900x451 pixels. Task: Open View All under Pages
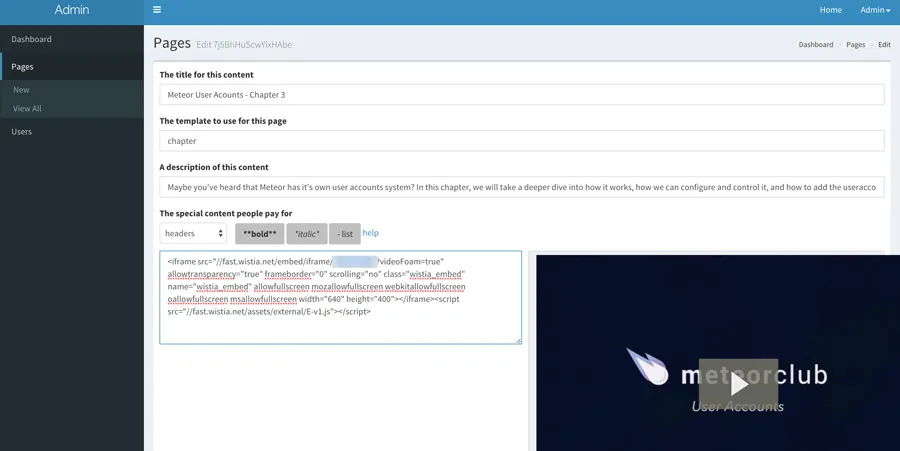click(x=27, y=108)
